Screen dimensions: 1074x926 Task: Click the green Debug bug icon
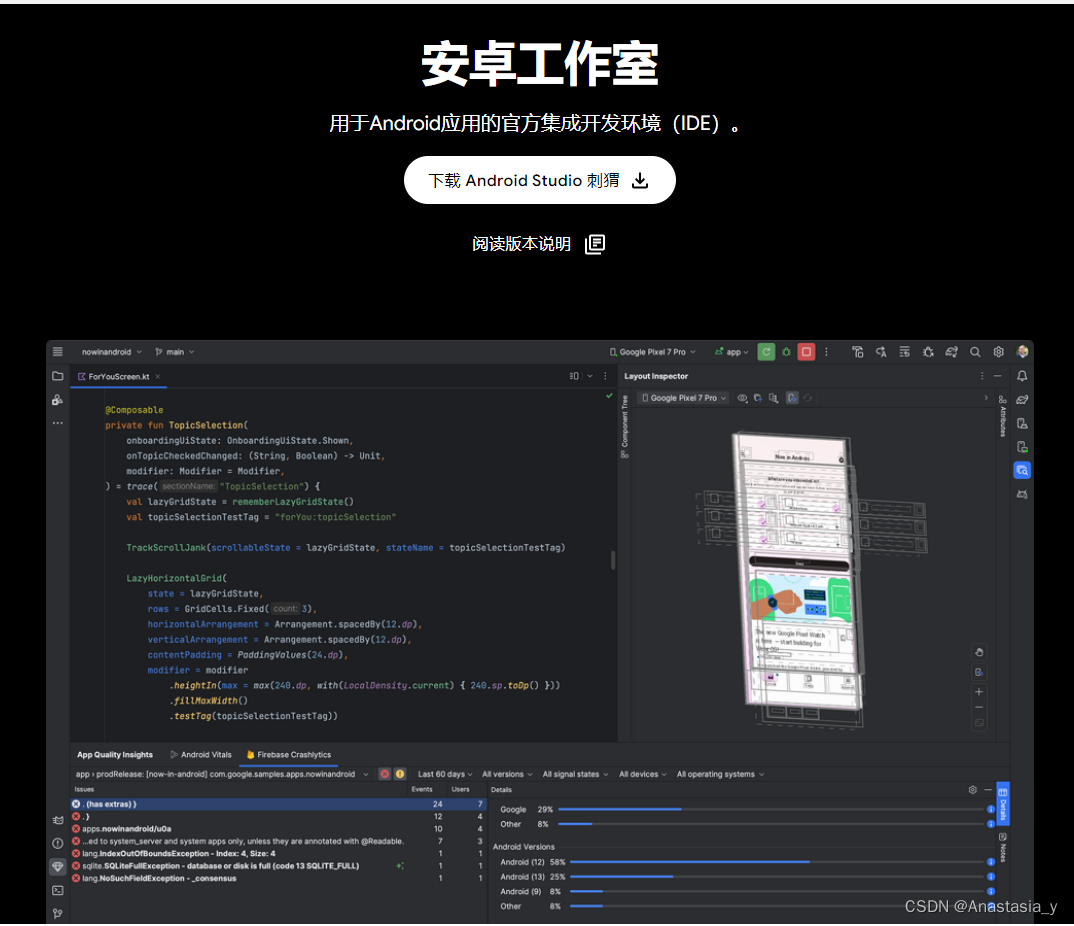click(786, 351)
